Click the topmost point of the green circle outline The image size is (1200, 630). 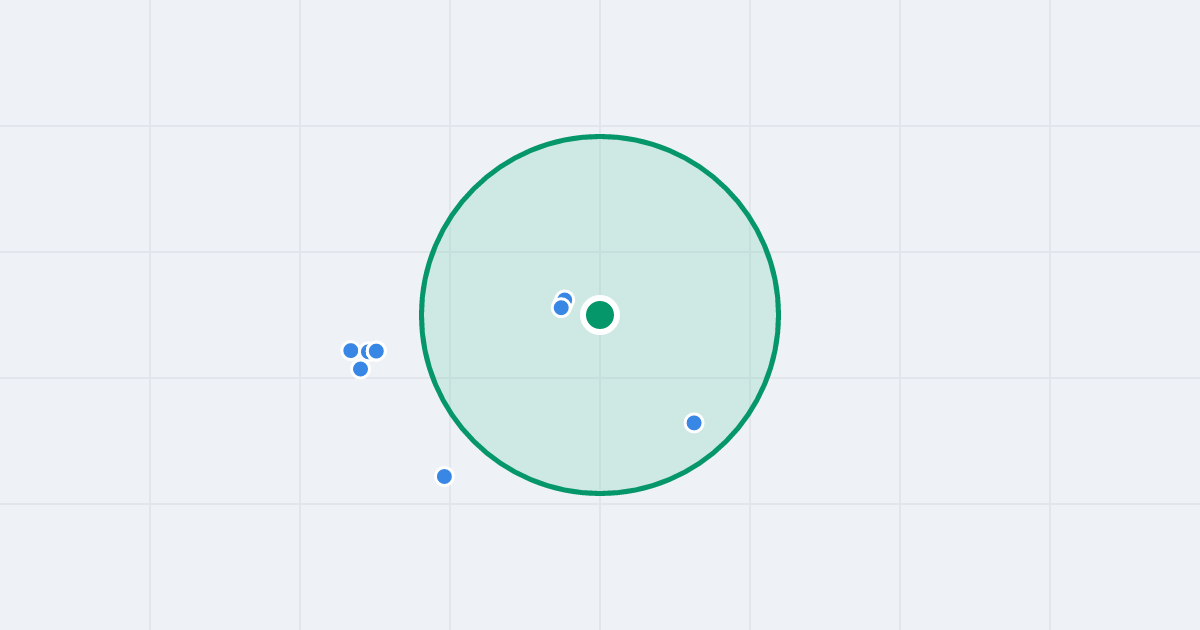pos(600,136)
